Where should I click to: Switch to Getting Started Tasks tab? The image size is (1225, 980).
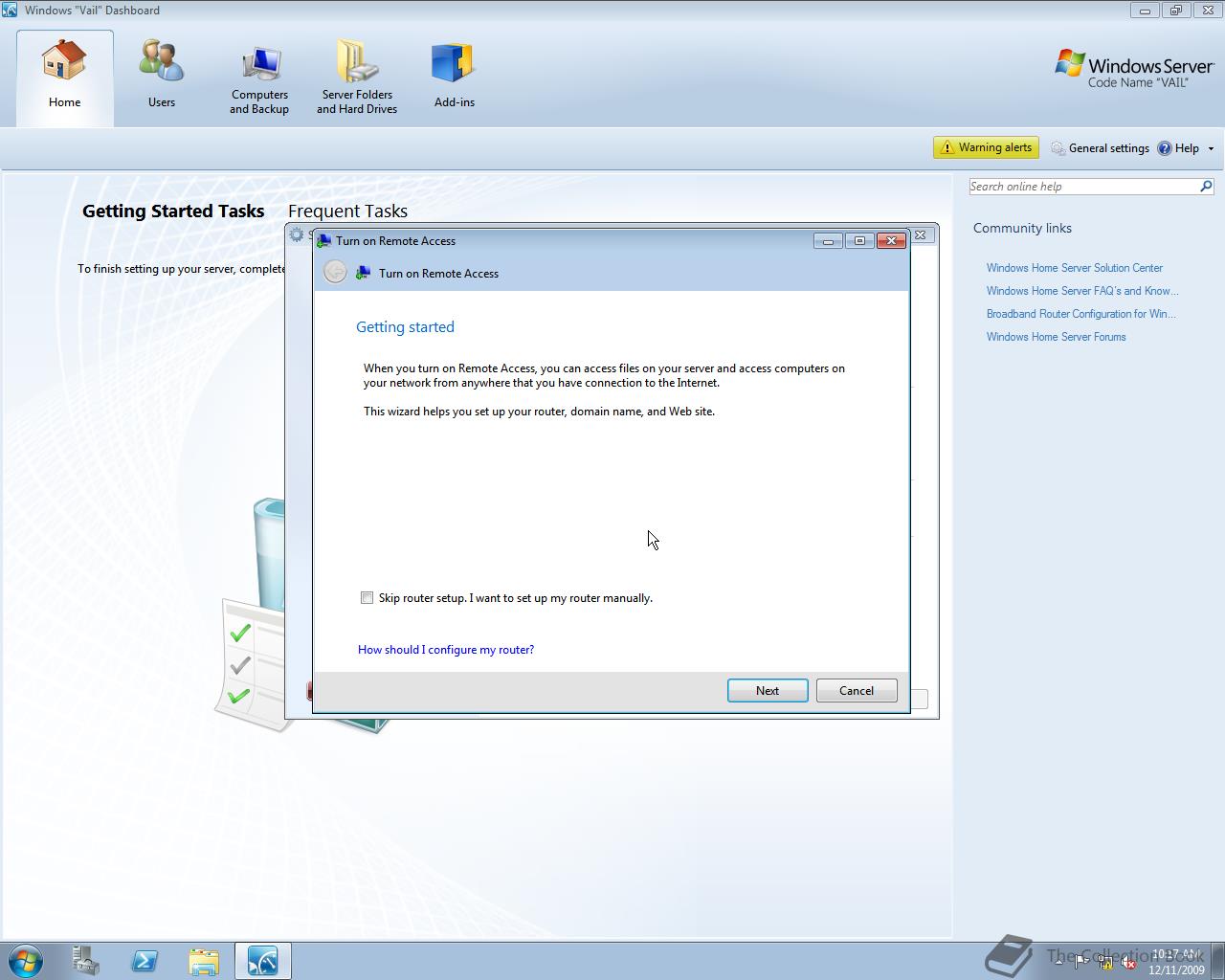pos(173,212)
